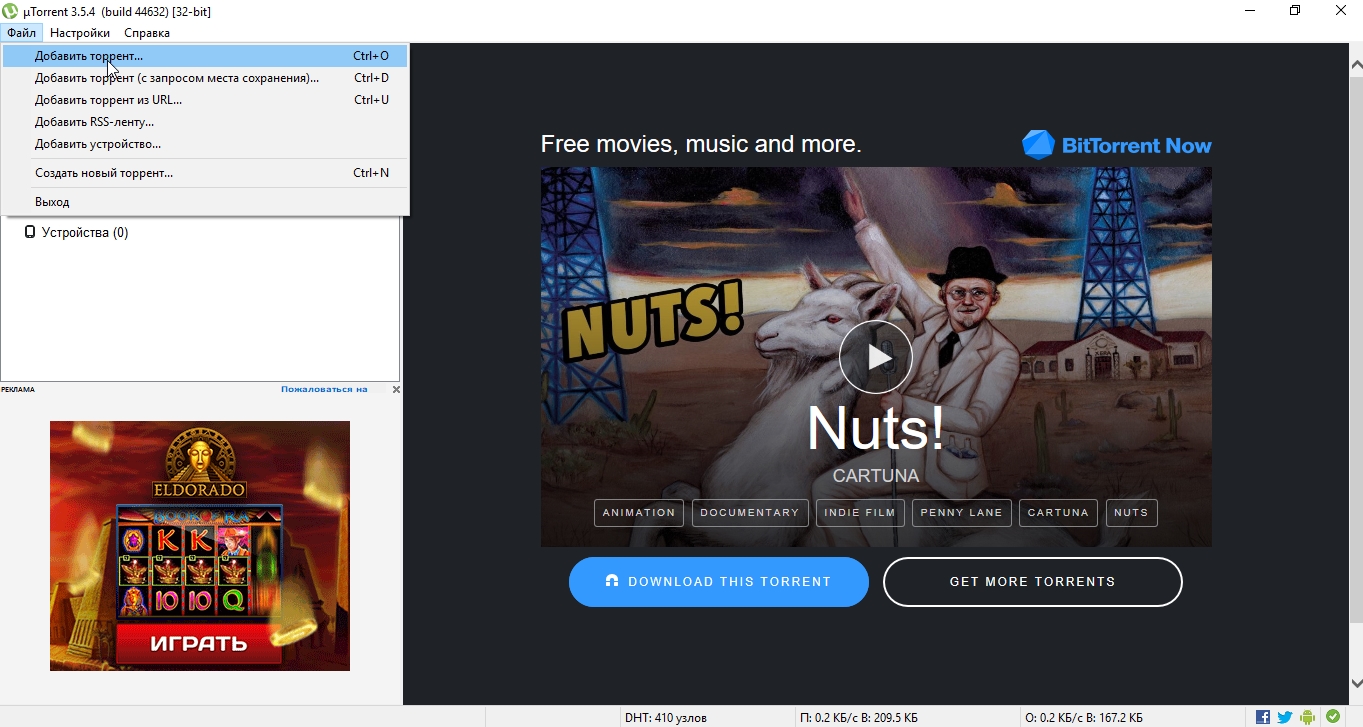Click the NUTS tag

tap(1131, 513)
